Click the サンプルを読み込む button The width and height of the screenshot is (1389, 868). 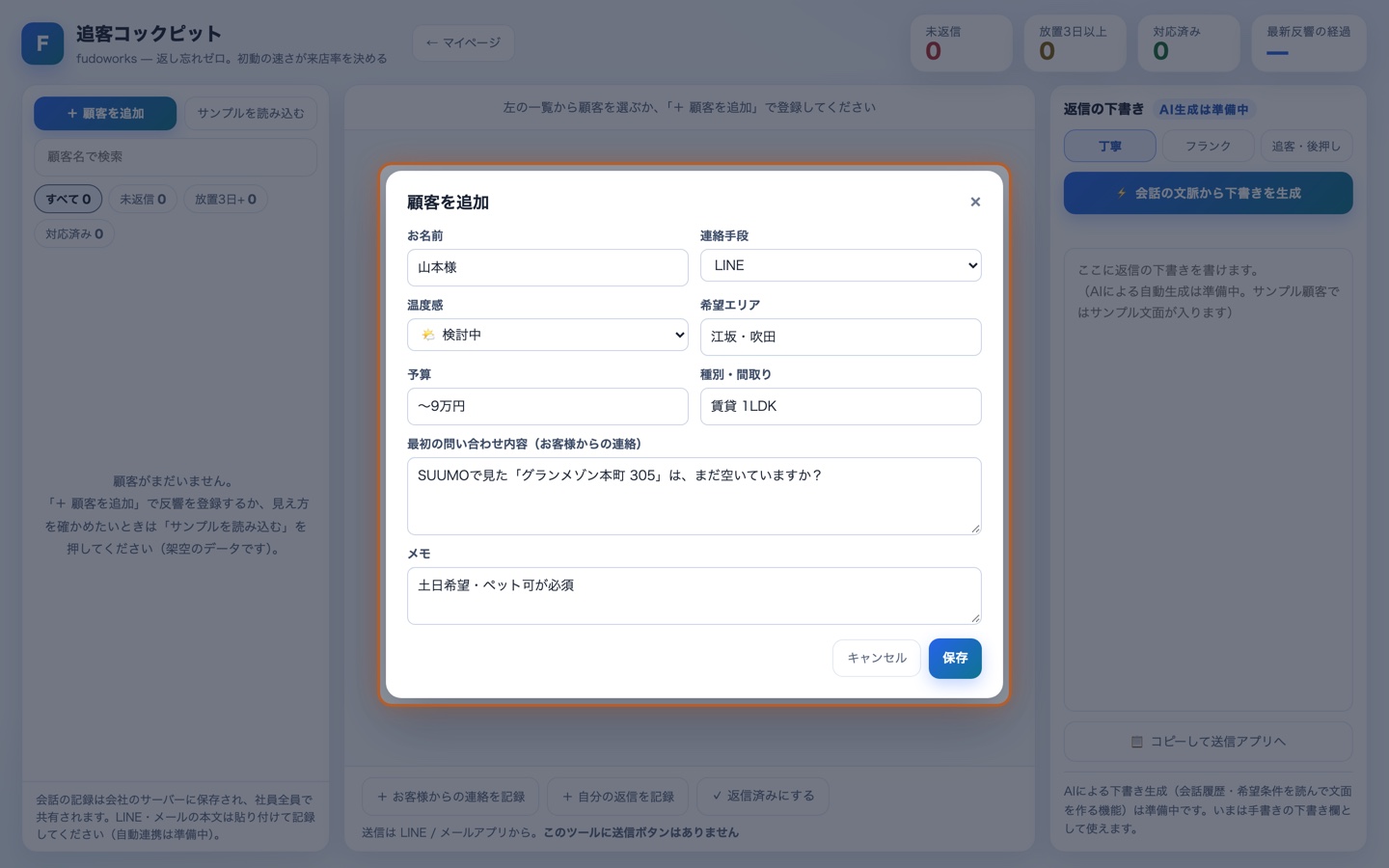(x=250, y=113)
